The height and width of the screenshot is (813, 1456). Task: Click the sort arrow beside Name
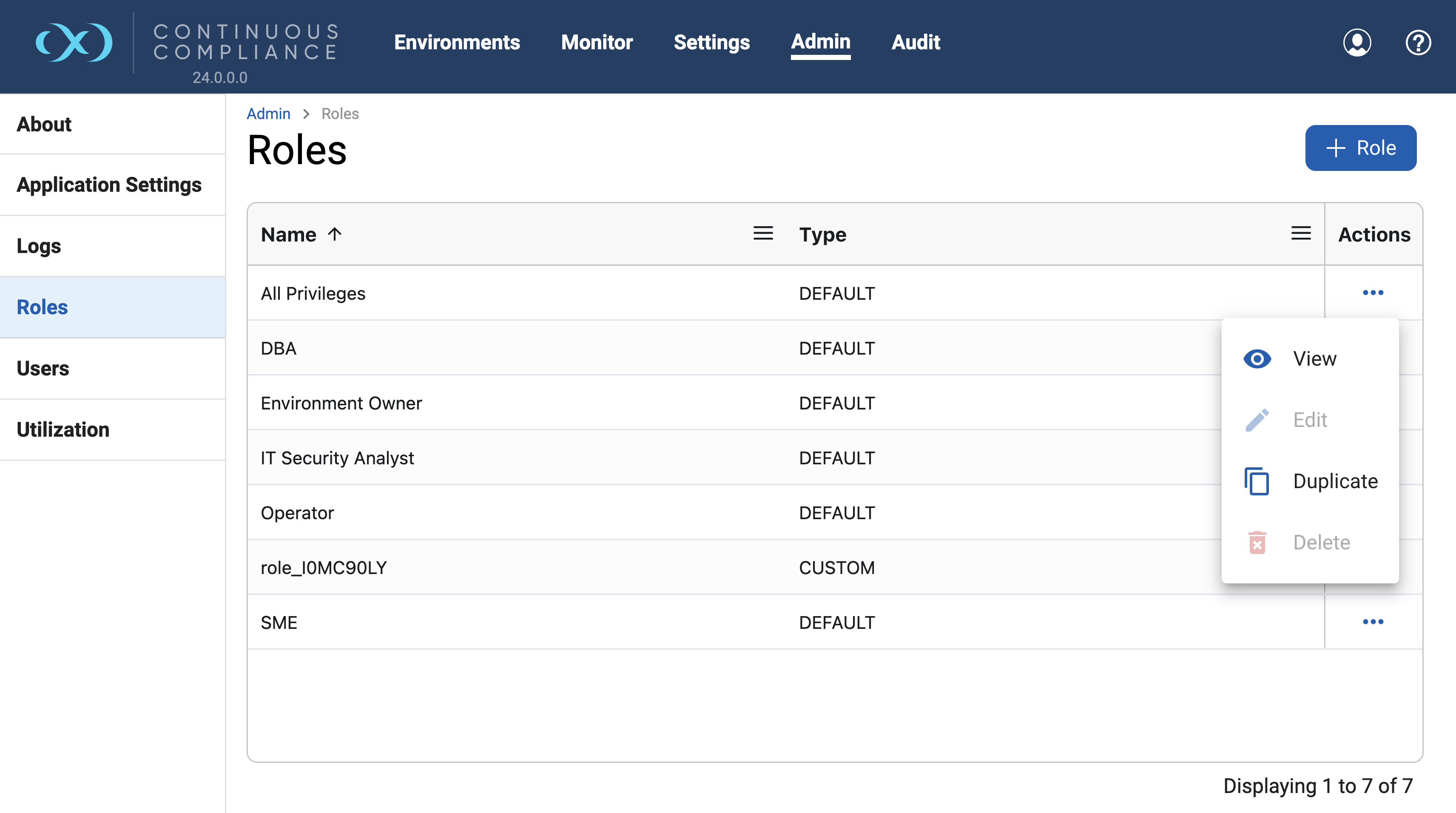click(x=335, y=234)
